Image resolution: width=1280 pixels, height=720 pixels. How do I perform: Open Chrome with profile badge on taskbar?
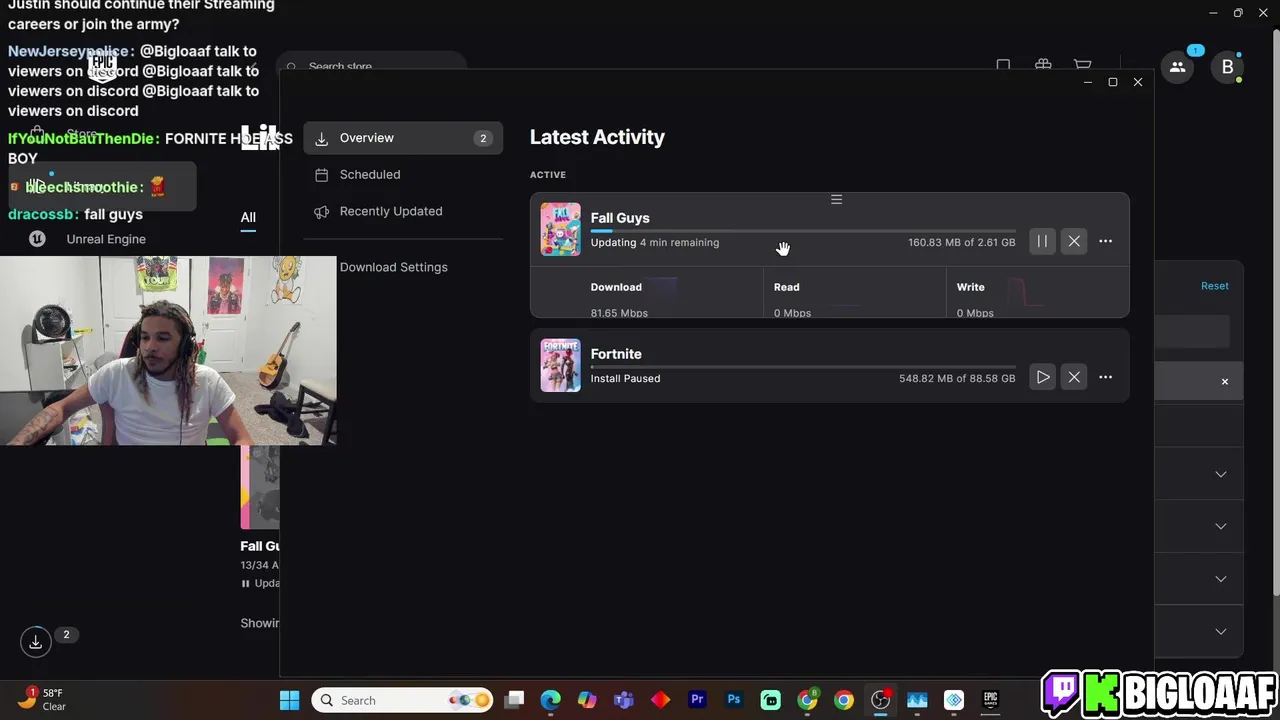pos(807,700)
